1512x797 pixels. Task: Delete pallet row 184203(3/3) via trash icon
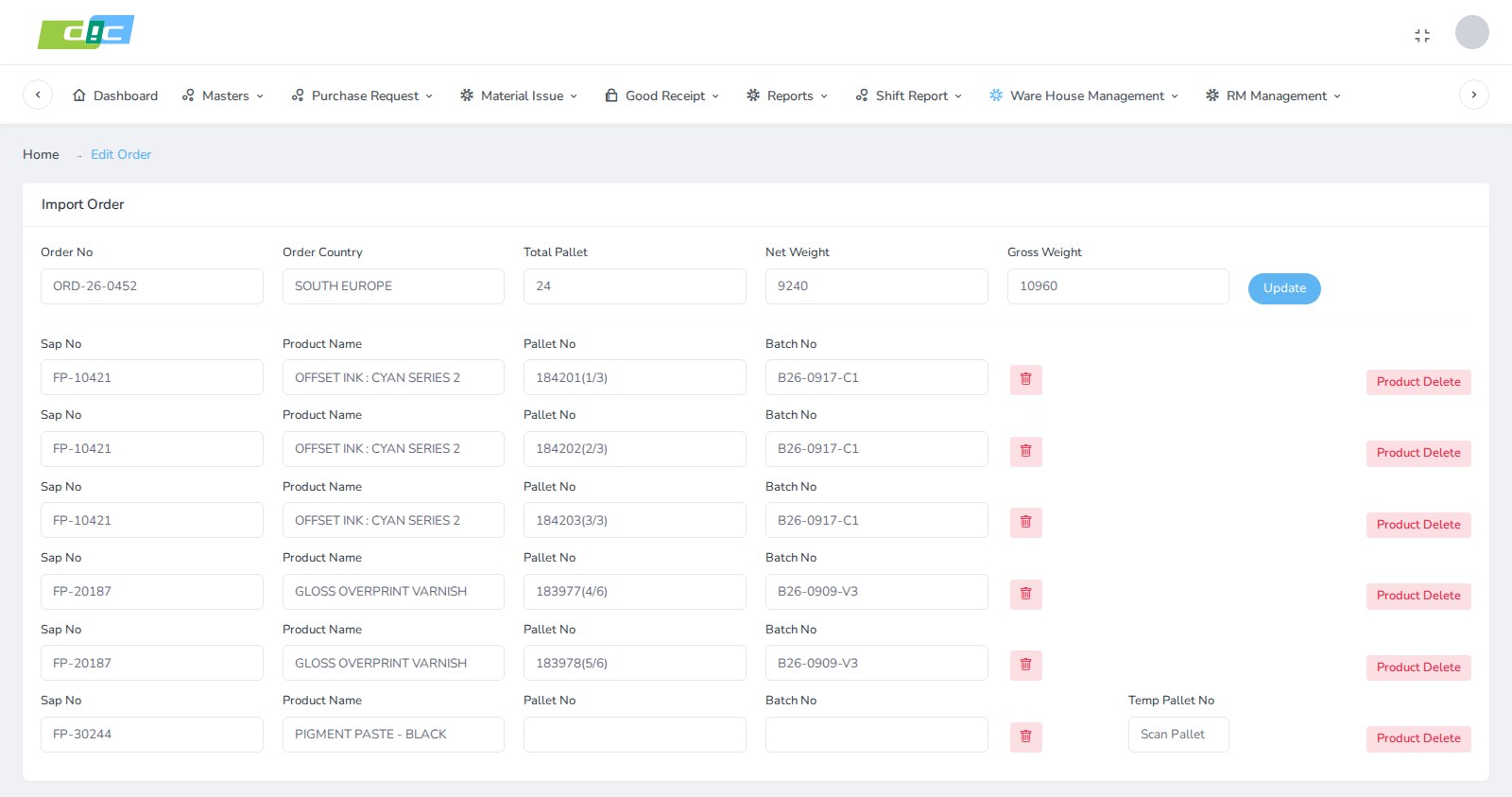pos(1025,522)
